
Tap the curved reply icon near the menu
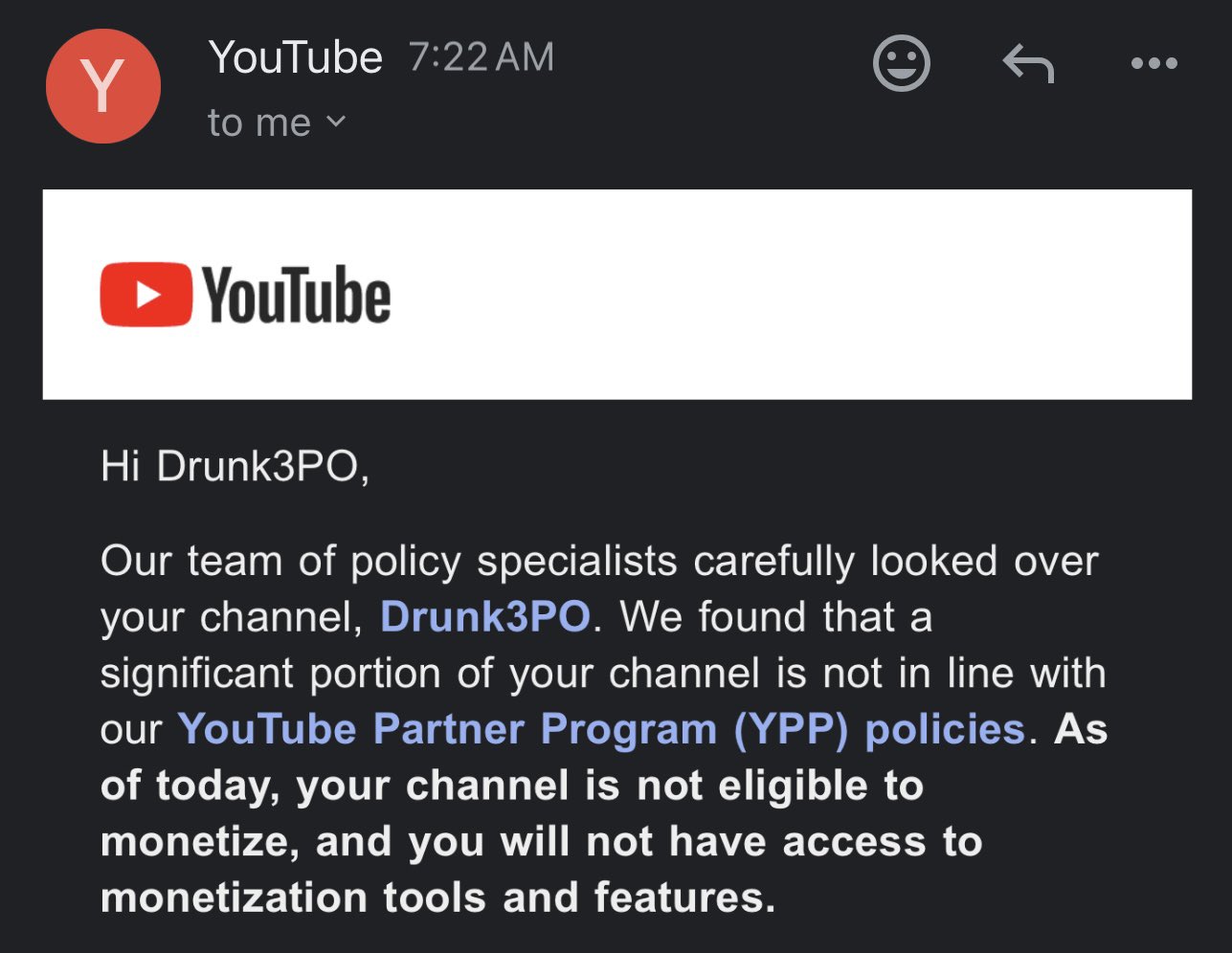(1028, 63)
